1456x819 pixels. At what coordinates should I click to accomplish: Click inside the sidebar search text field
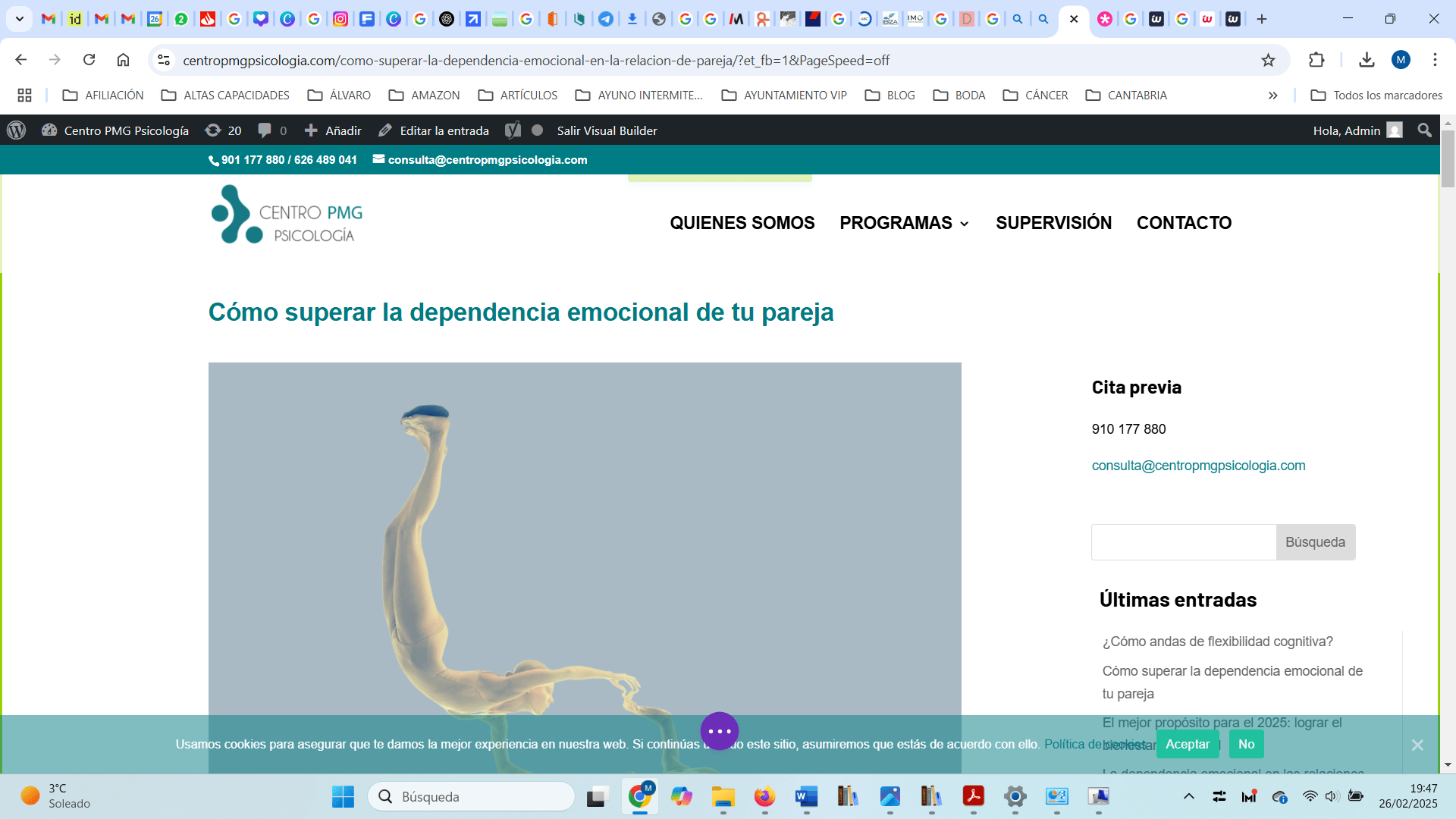tap(1183, 542)
